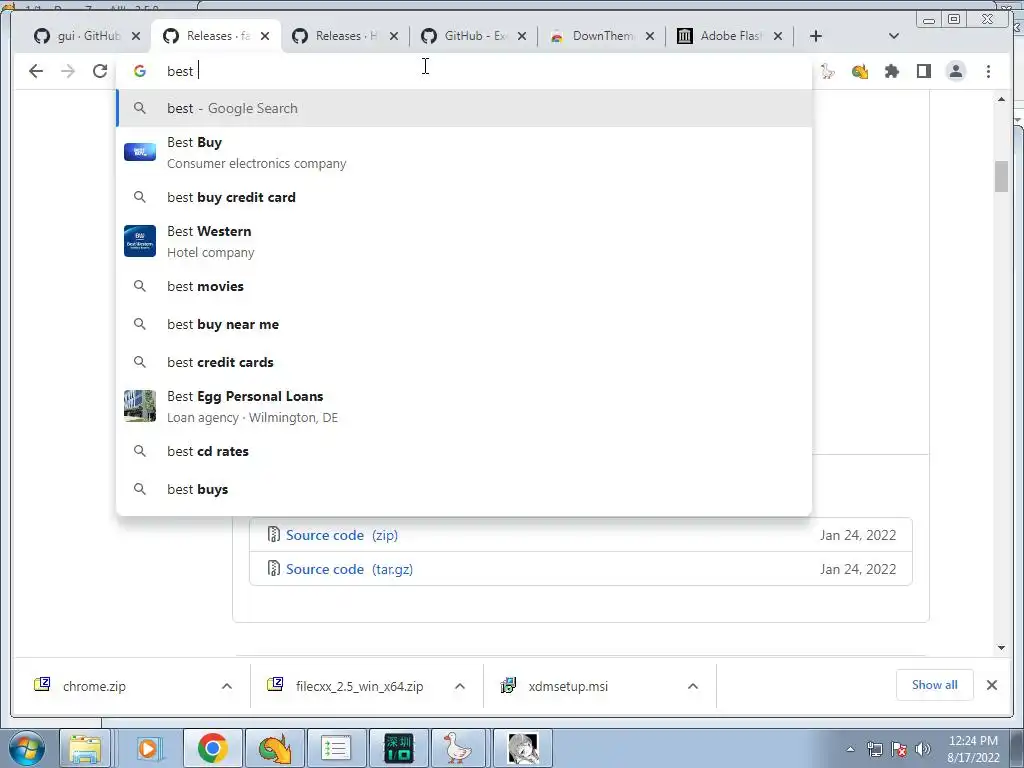The height and width of the screenshot is (768, 1024).
Task: Select 'best - Google Search' suggestion
Action: 464,108
